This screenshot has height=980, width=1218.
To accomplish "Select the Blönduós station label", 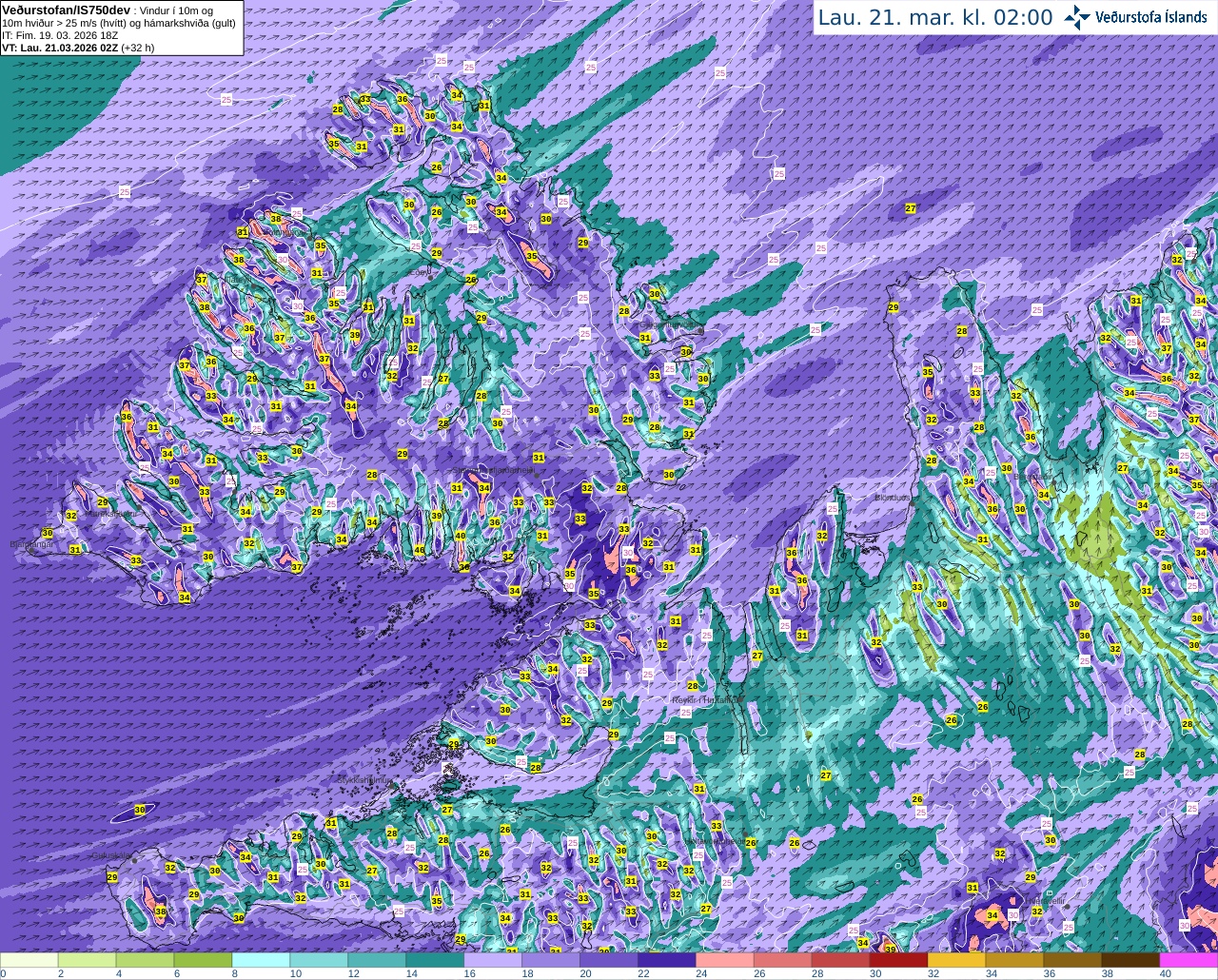I will [894, 497].
